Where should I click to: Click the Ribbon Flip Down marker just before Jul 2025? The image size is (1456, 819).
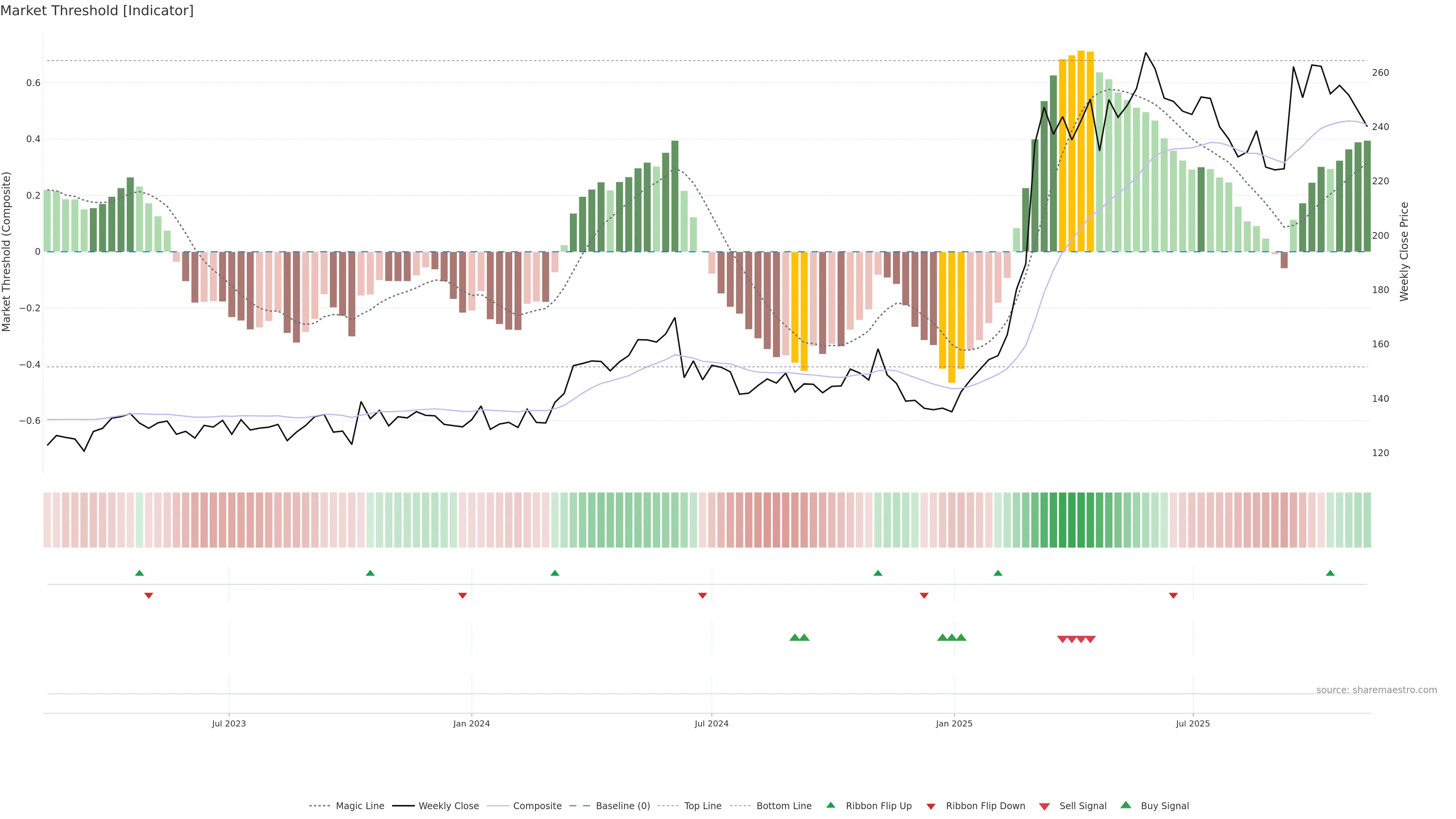(x=1174, y=596)
